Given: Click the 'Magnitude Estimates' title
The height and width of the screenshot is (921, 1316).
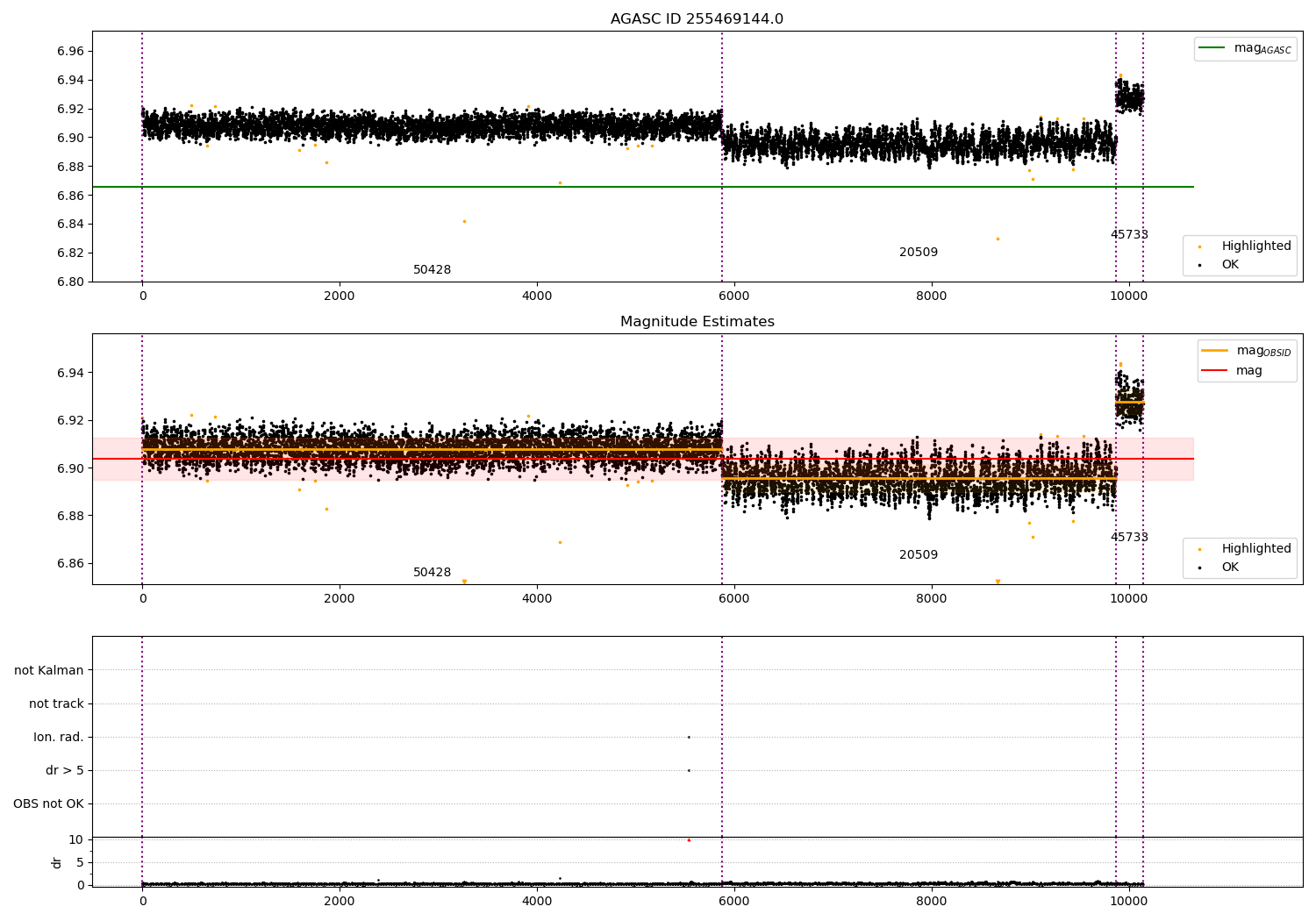Looking at the screenshot, I should pos(697,322).
